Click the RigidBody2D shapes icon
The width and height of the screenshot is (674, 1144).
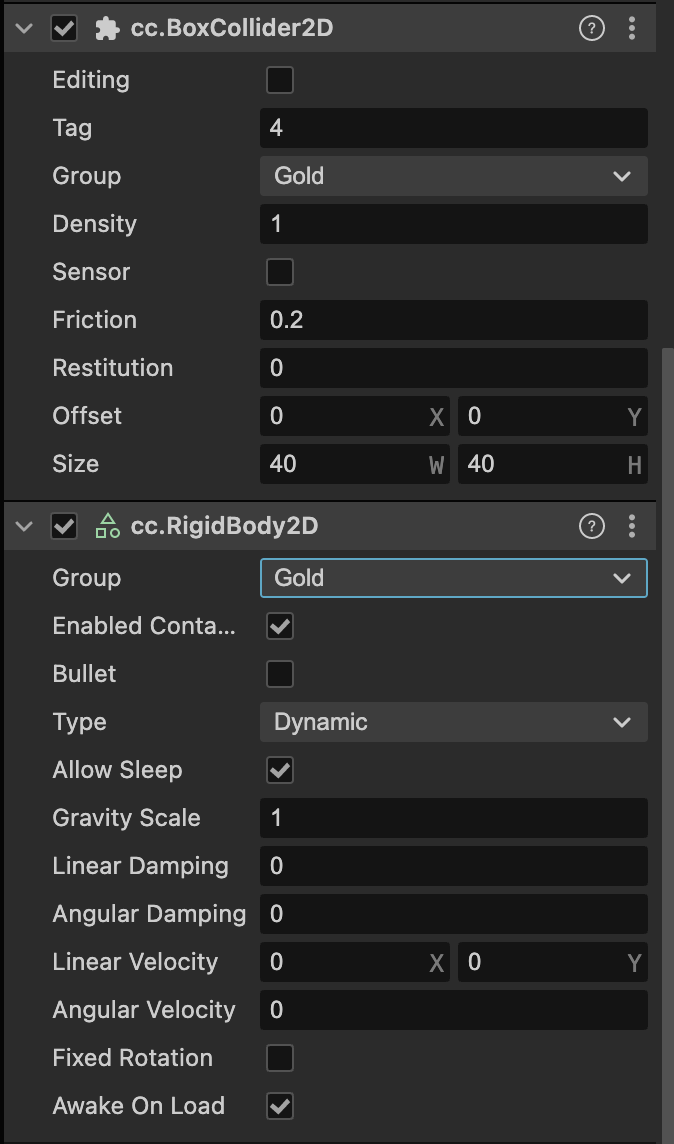tap(107, 525)
